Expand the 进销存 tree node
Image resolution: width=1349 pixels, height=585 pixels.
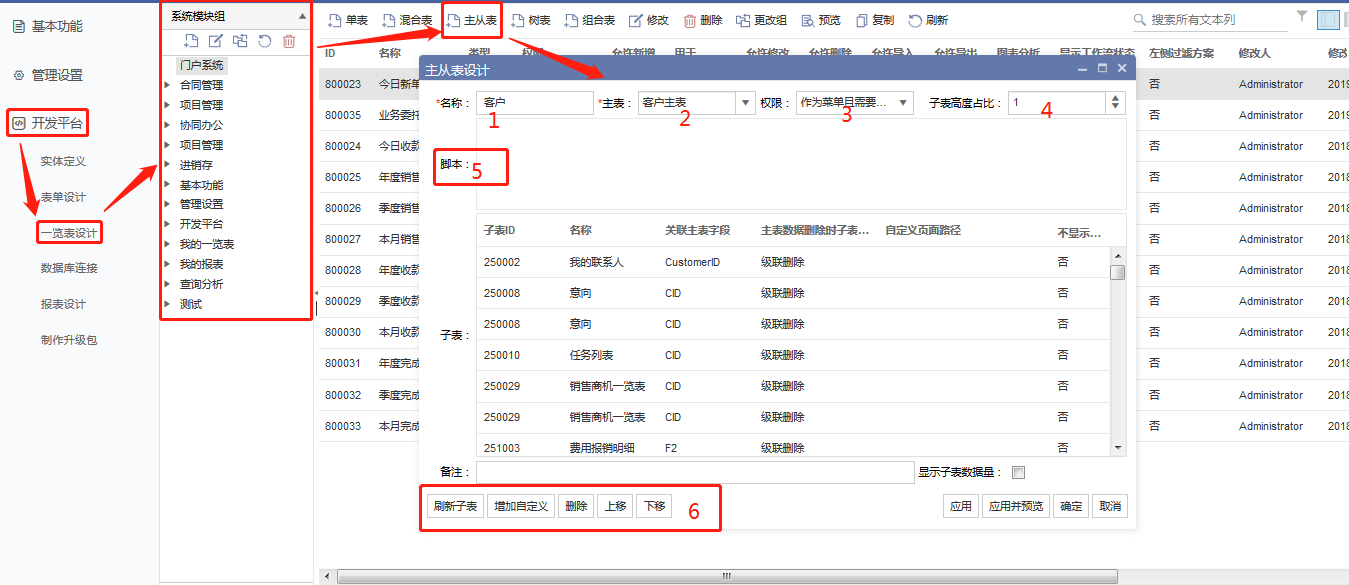[x=167, y=165]
